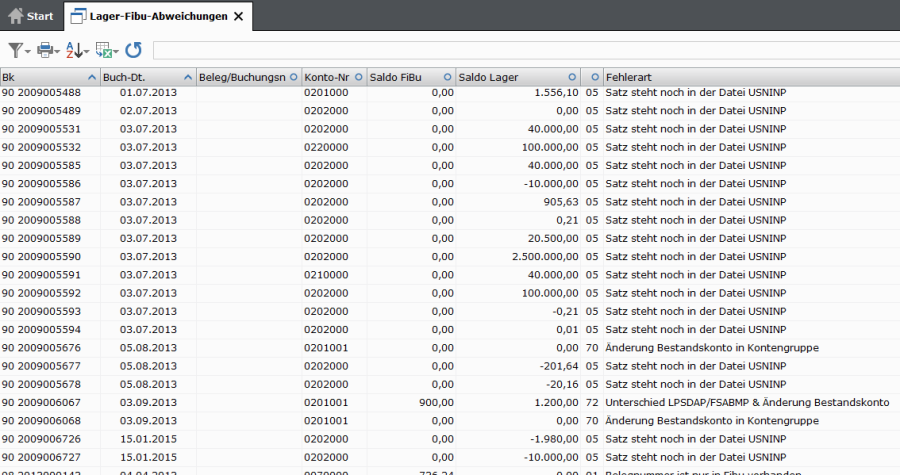Screen dimensions: 900x475
Task: Toggle the Beleg/Buchungsn column sort circle
Action: pos(294,77)
